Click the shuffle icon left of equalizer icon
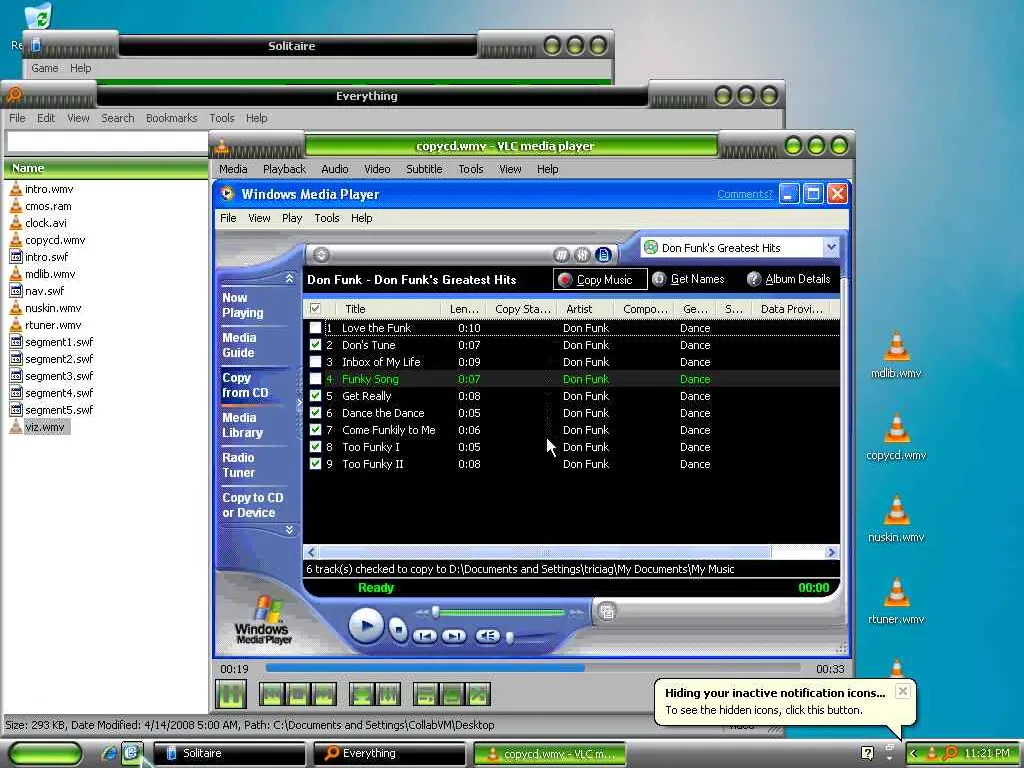 561,255
